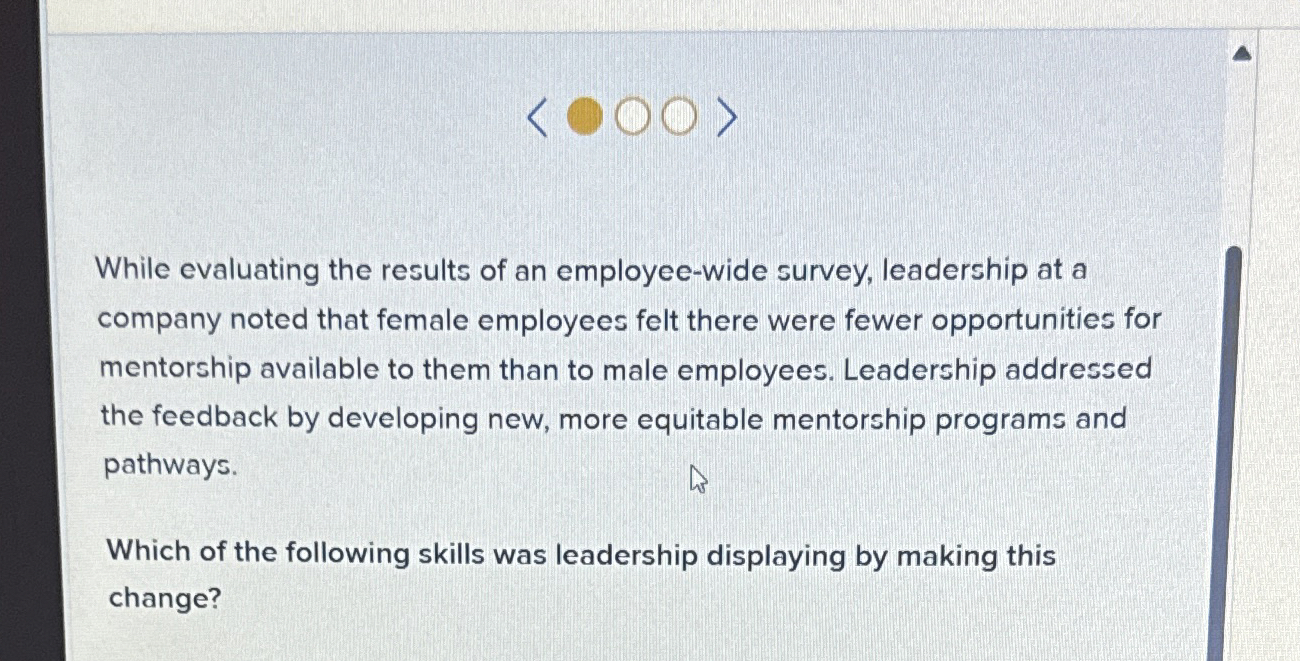Click the forward arrow beside the progress dots
This screenshot has width=1300, height=661.
pyautogui.click(x=727, y=117)
